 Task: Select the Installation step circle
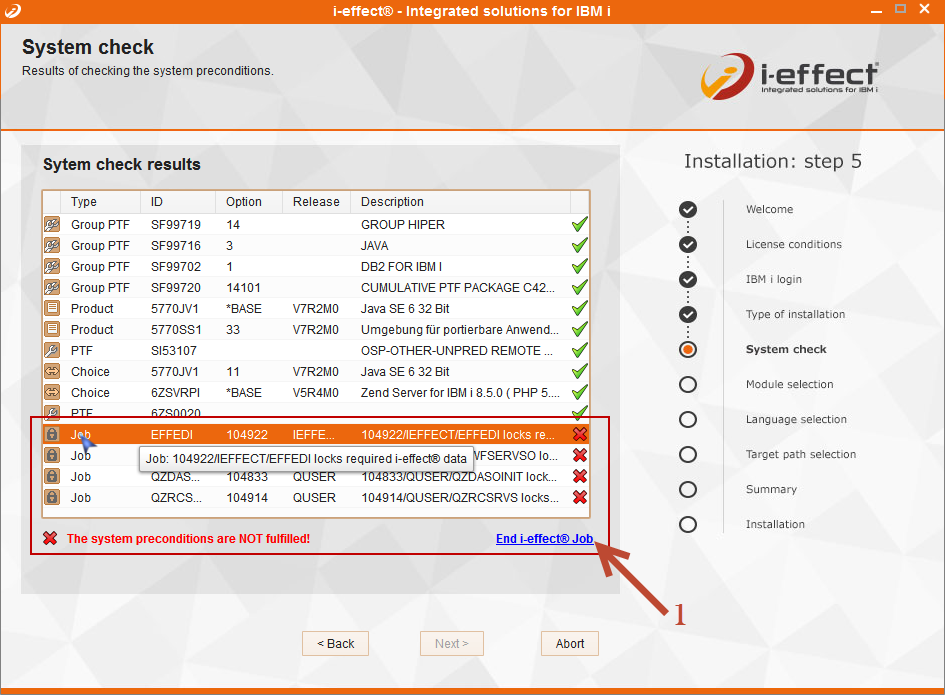[x=688, y=524]
